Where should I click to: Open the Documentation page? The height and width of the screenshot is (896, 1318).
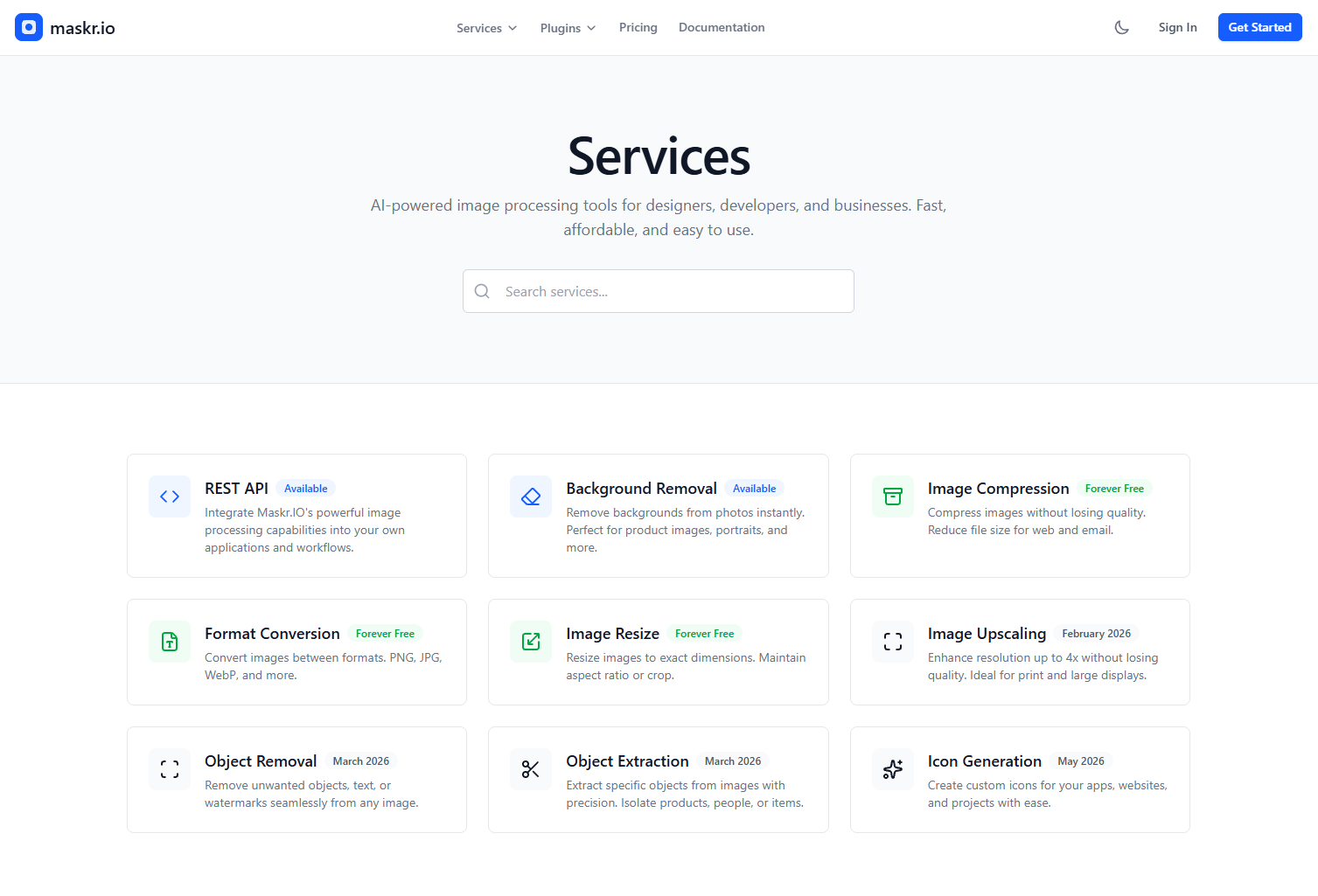point(721,27)
